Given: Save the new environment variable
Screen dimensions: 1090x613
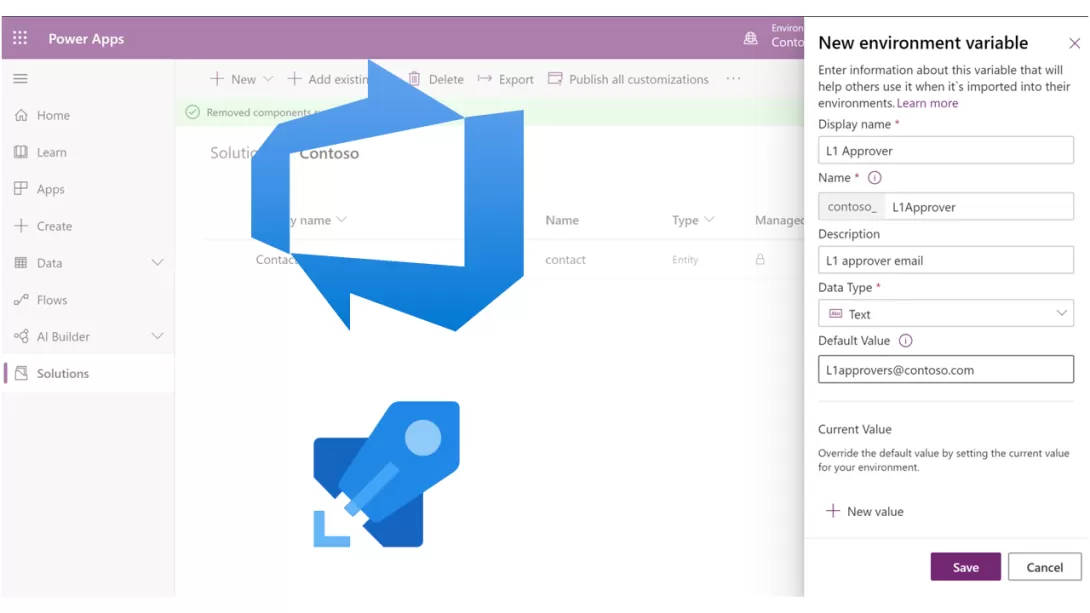Looking at the screenshot, I should (x=964, y=567).
